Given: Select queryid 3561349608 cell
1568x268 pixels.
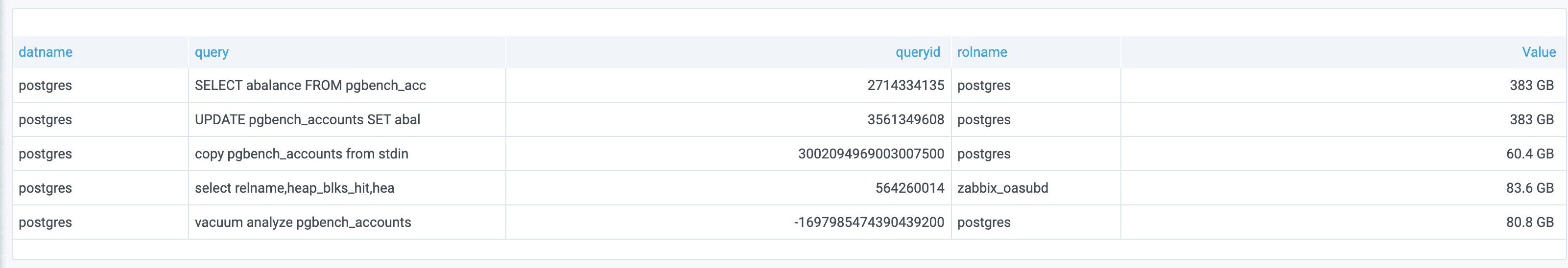Looking at the screenshot, I should click(x=905, y=120).
